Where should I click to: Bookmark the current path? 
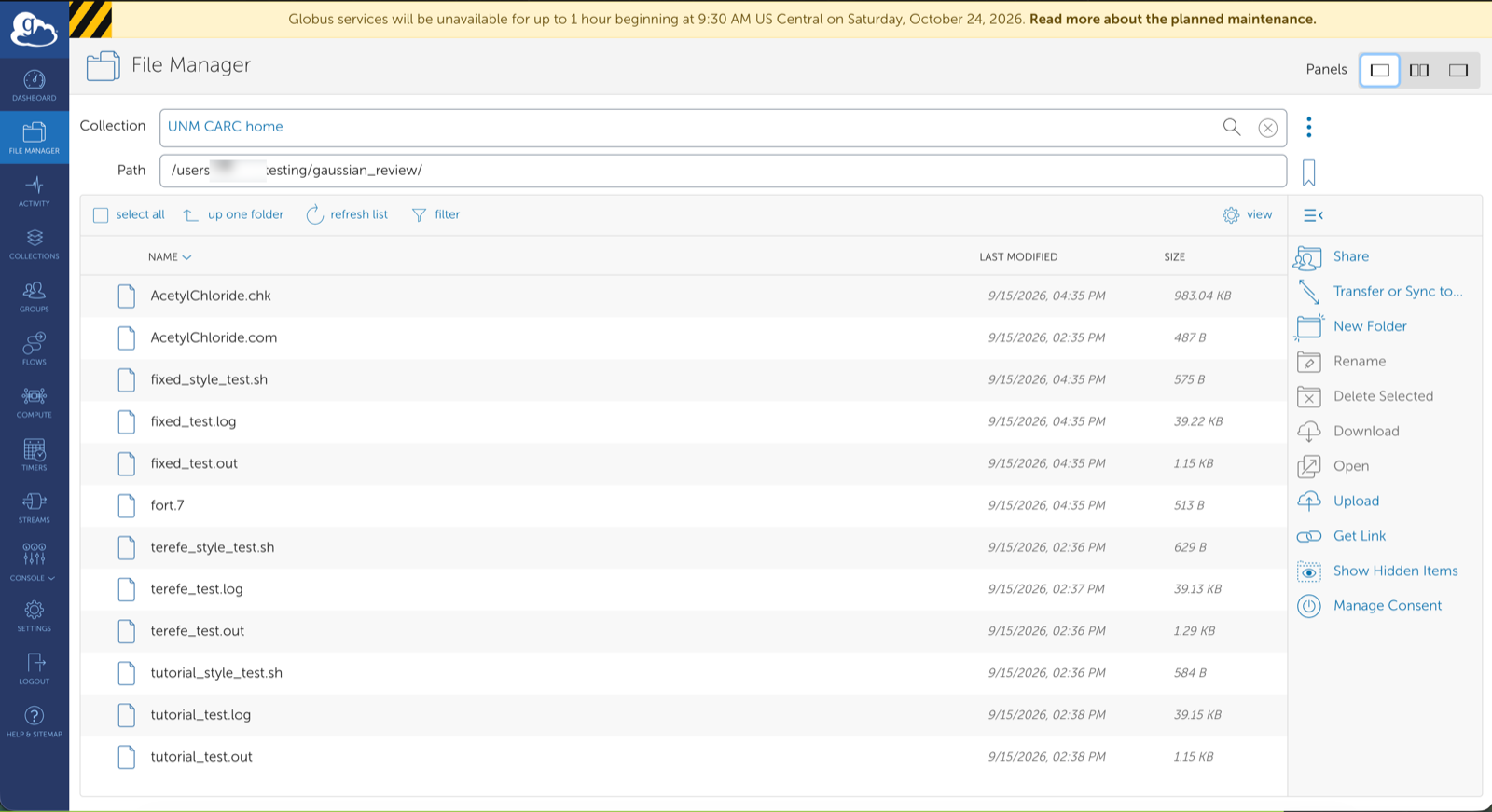[x=1309, y=172]
